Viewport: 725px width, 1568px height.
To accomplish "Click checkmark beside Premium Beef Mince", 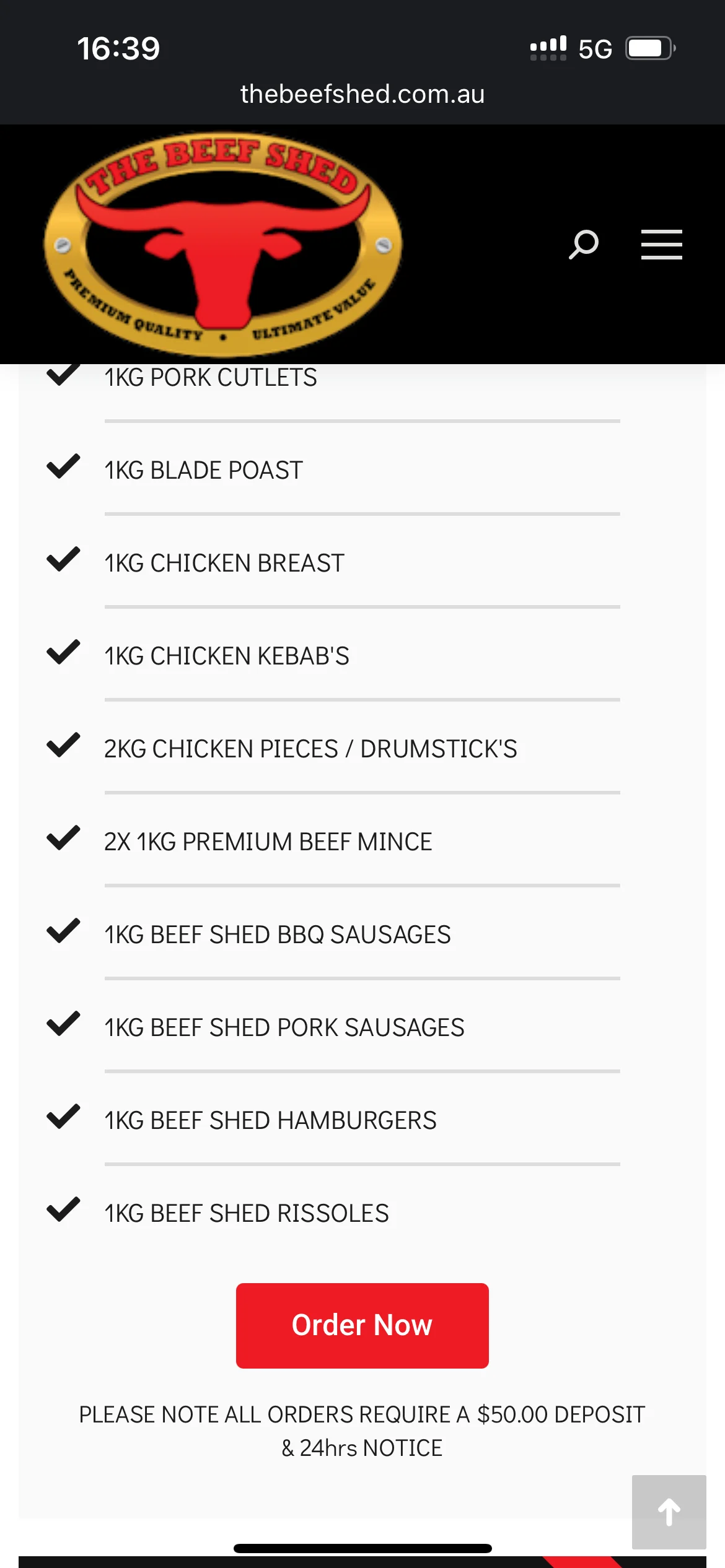I will coord(63,838).
